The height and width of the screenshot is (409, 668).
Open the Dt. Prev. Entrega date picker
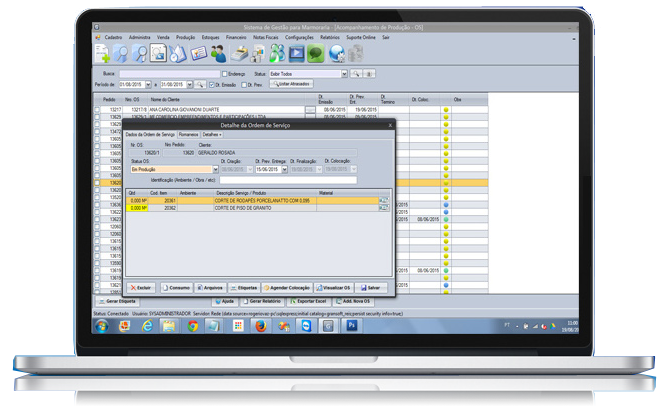pos(285,170)
